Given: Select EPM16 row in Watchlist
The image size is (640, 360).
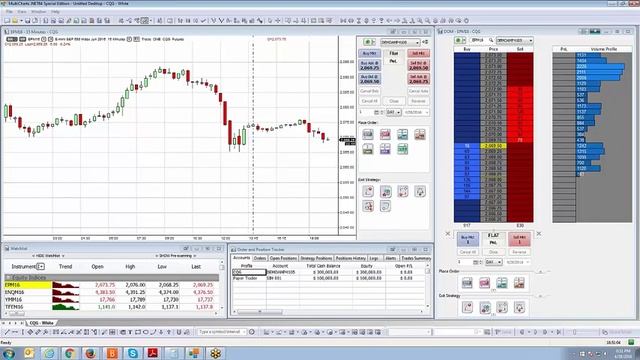Looking at the screenshot, I should 112,285.
